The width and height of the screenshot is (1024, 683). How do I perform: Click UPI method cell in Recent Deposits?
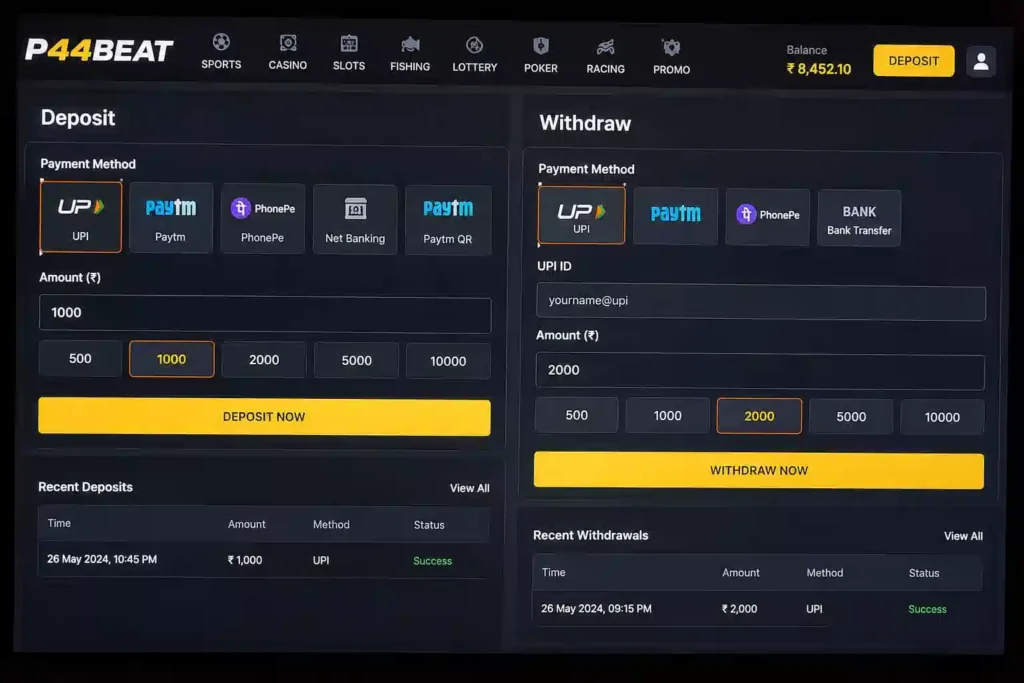point(321,560)
